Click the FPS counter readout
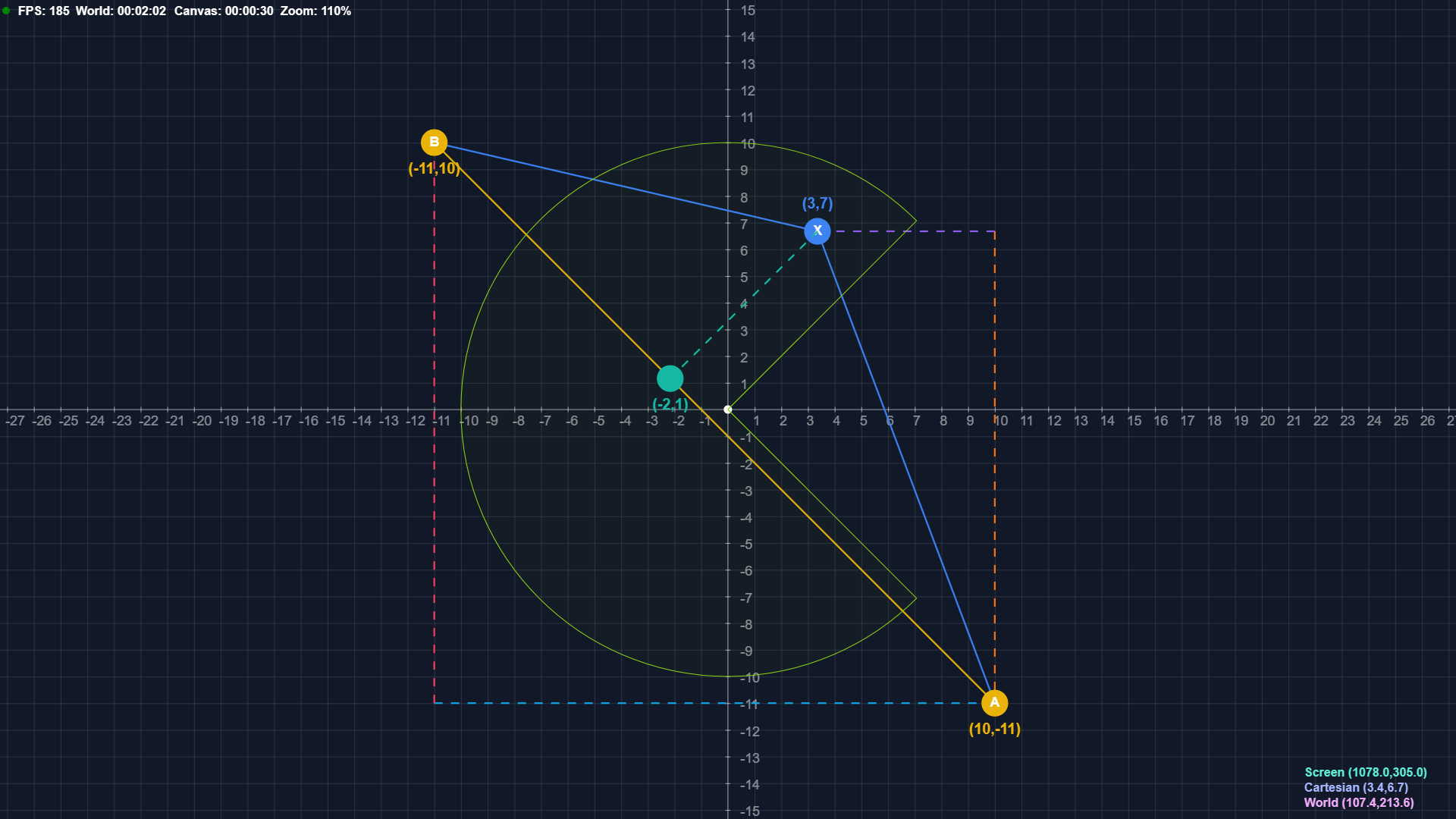This screenshot has width=1456, height=819. coord(43,11)
